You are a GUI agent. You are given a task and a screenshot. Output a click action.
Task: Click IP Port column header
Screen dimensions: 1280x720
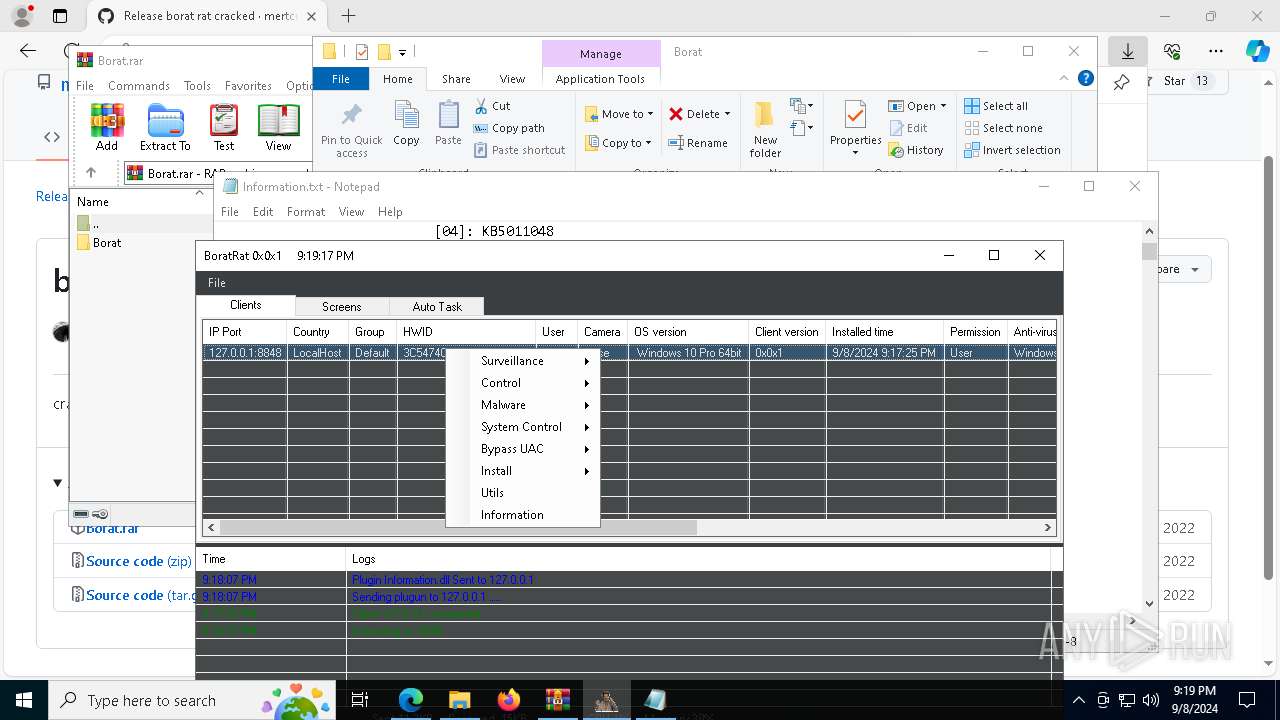[x=244, y=332]
